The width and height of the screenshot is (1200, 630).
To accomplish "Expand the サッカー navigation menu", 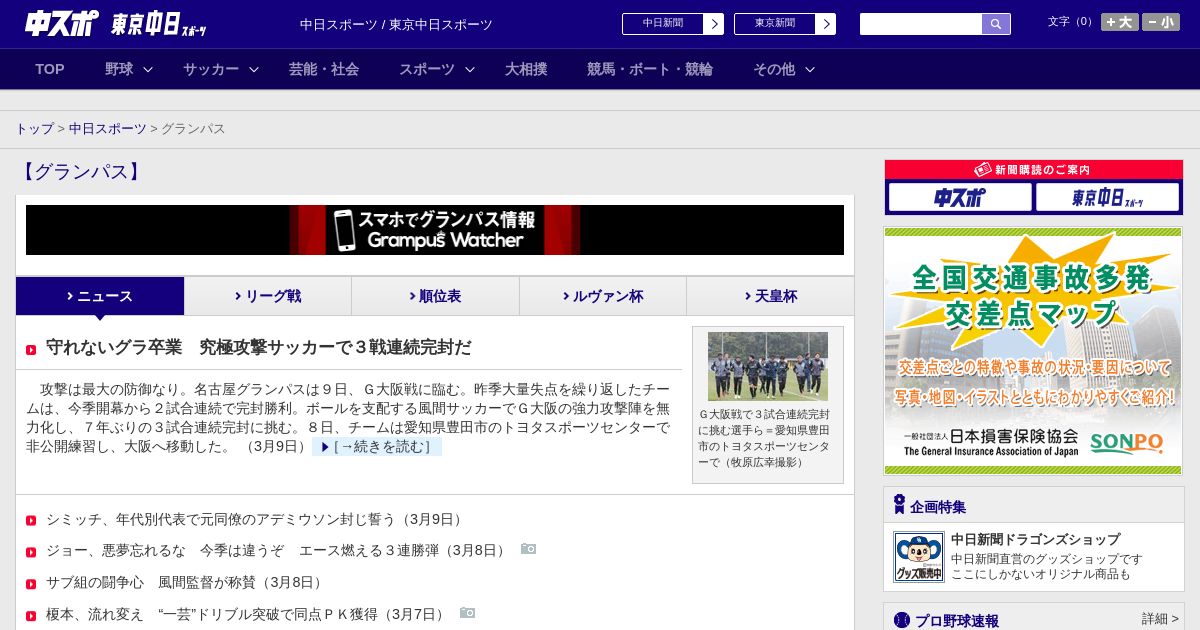I will tap(221, 69).
